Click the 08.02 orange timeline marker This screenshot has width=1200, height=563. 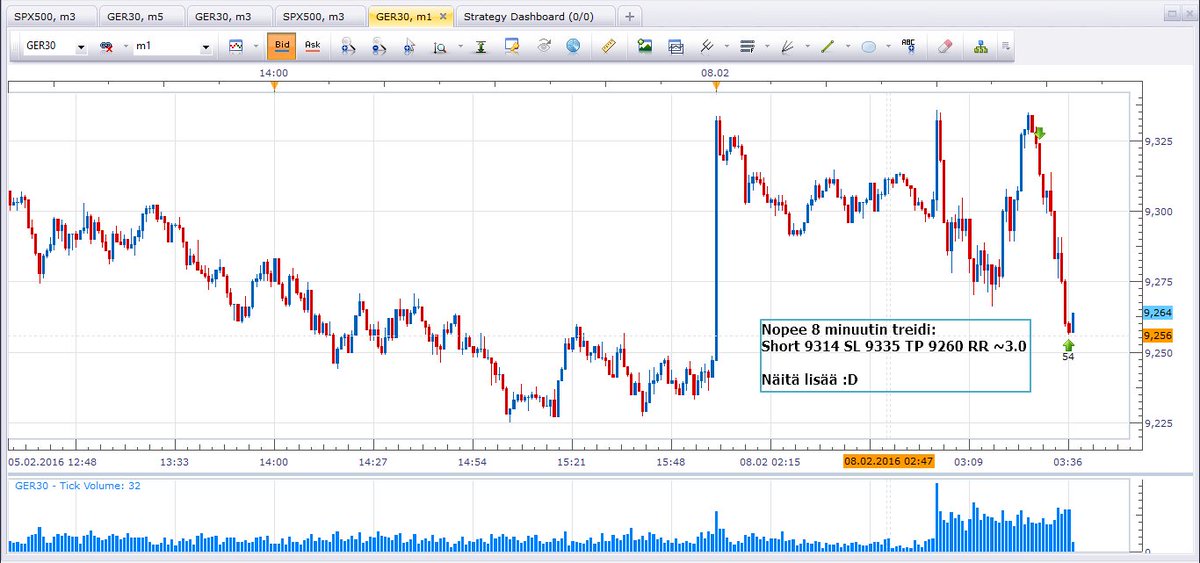716,86
